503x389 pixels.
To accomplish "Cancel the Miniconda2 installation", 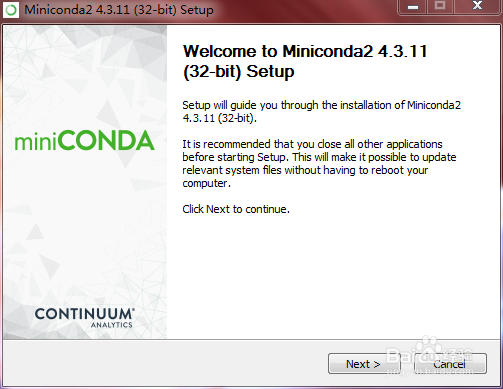I will coord(450,364).
